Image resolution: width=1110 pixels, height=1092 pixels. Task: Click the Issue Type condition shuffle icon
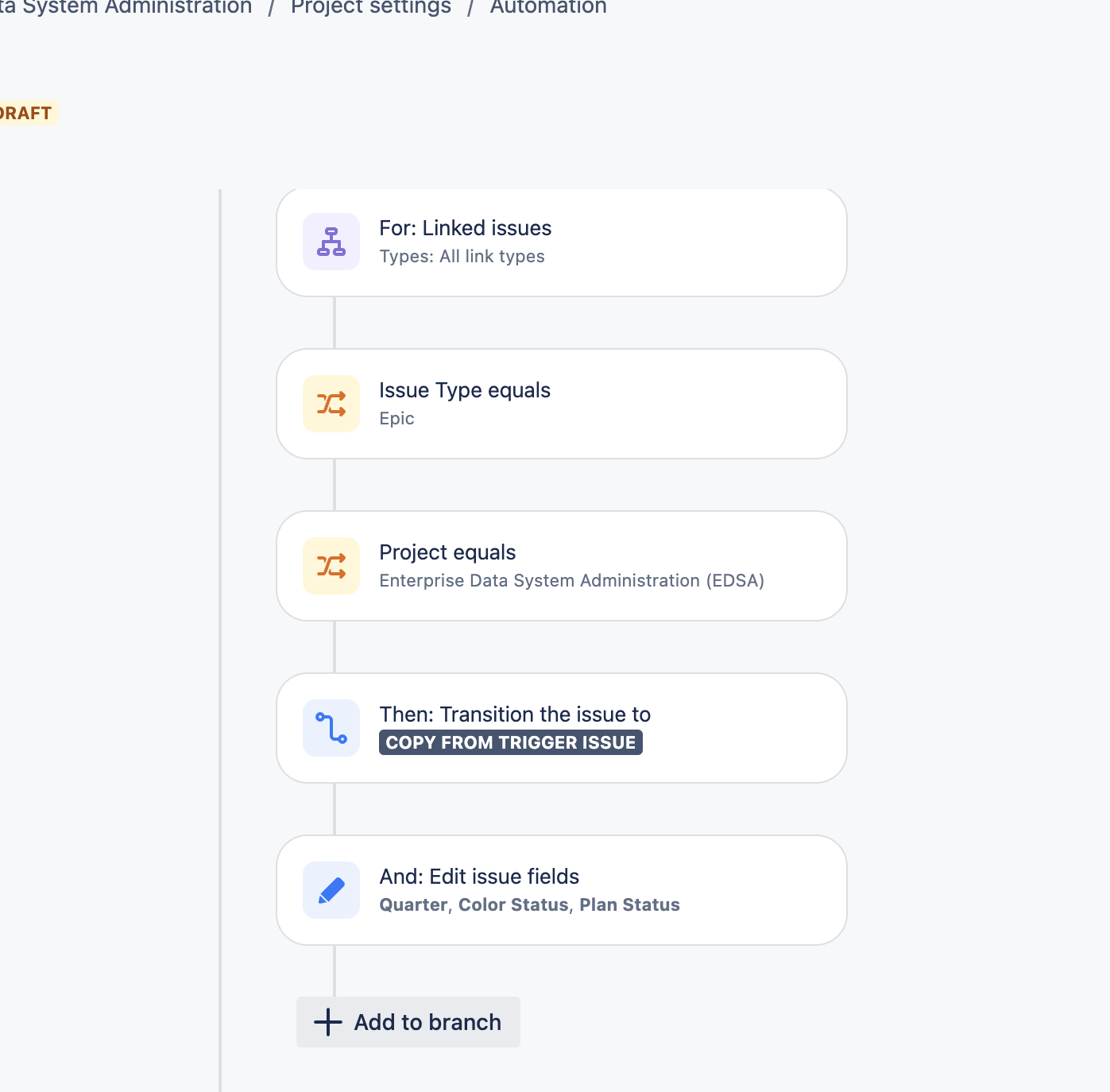331,404
